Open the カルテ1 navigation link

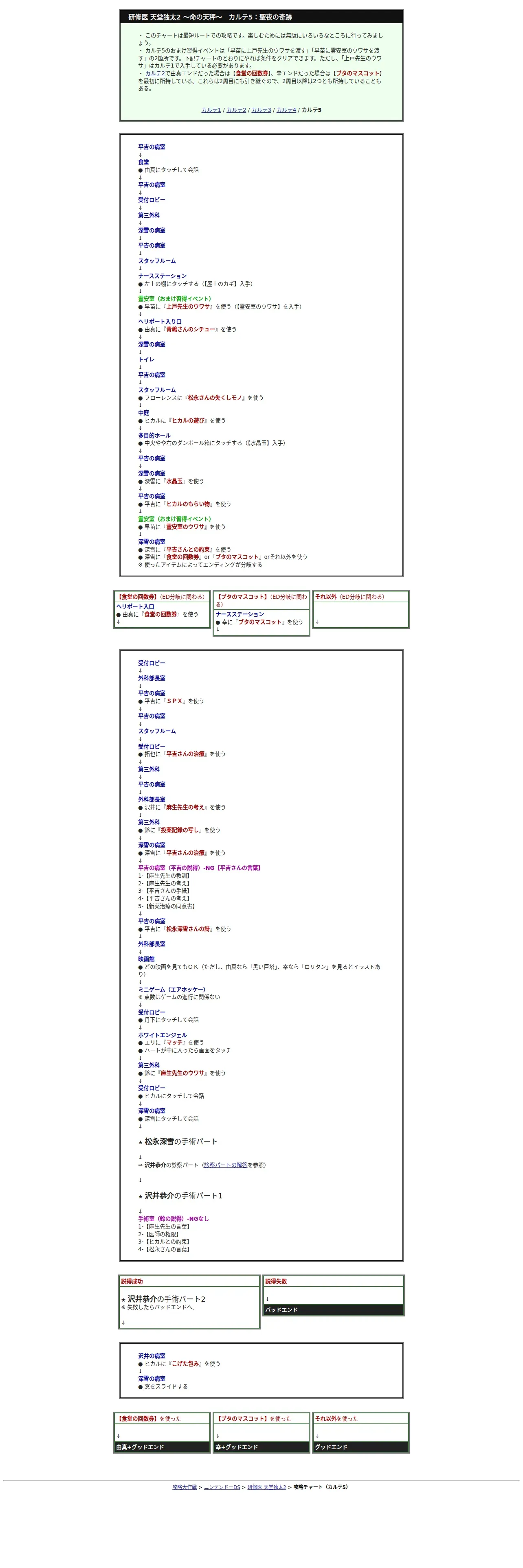pyautogui.click(x=211, y=110)
